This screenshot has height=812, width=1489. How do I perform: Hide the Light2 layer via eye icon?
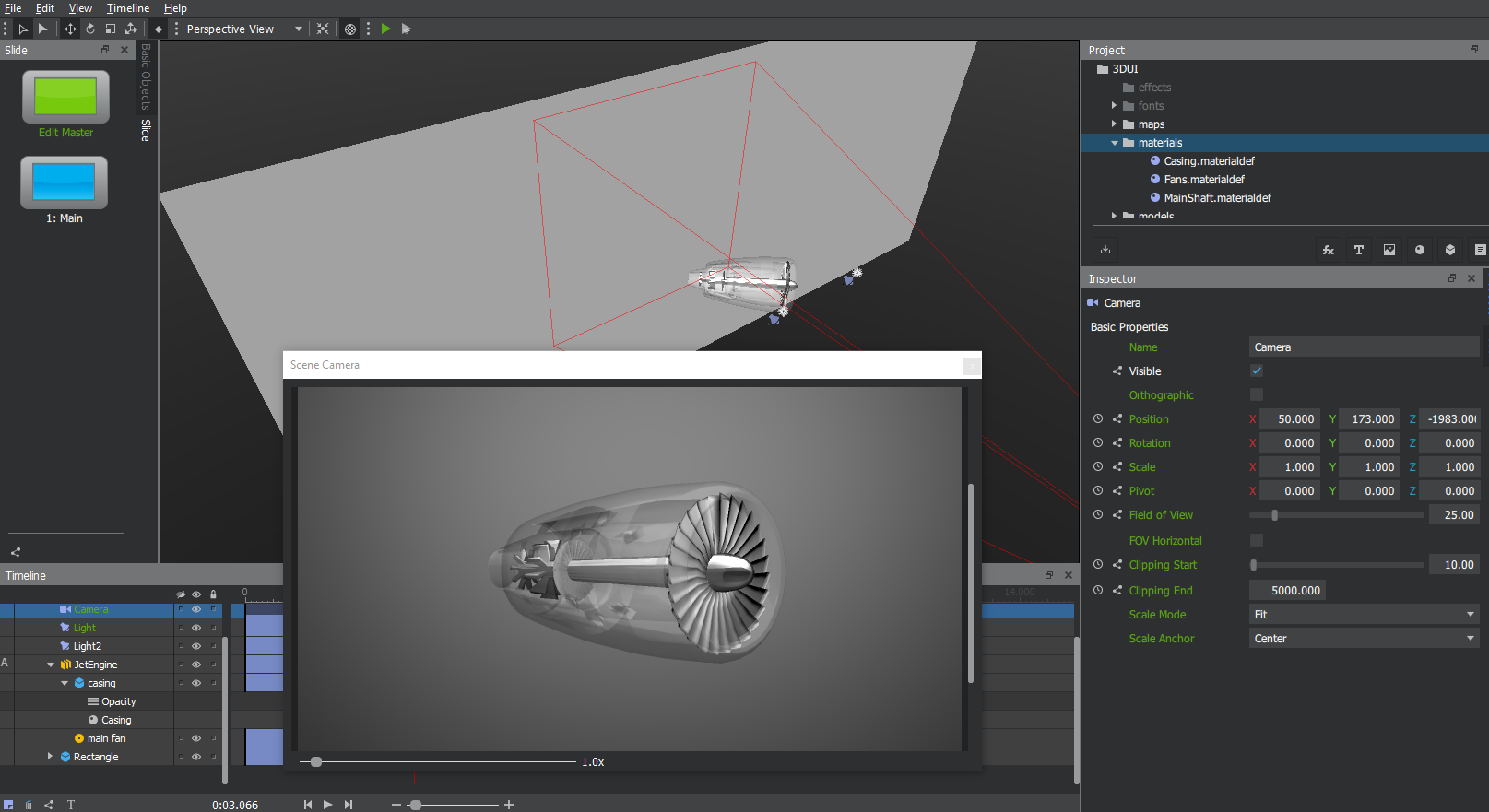(x=196, y=646)
